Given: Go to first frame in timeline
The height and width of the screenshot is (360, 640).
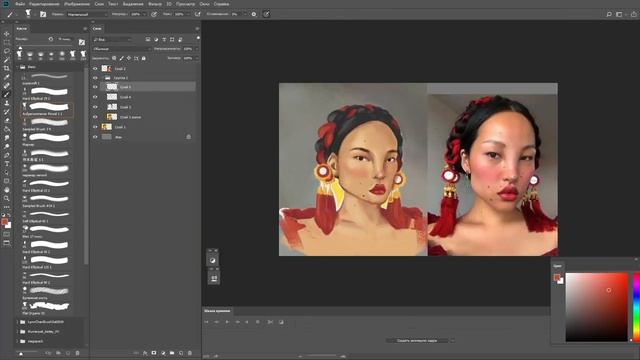Looking at the screenshot, I should tap(207, 322).
